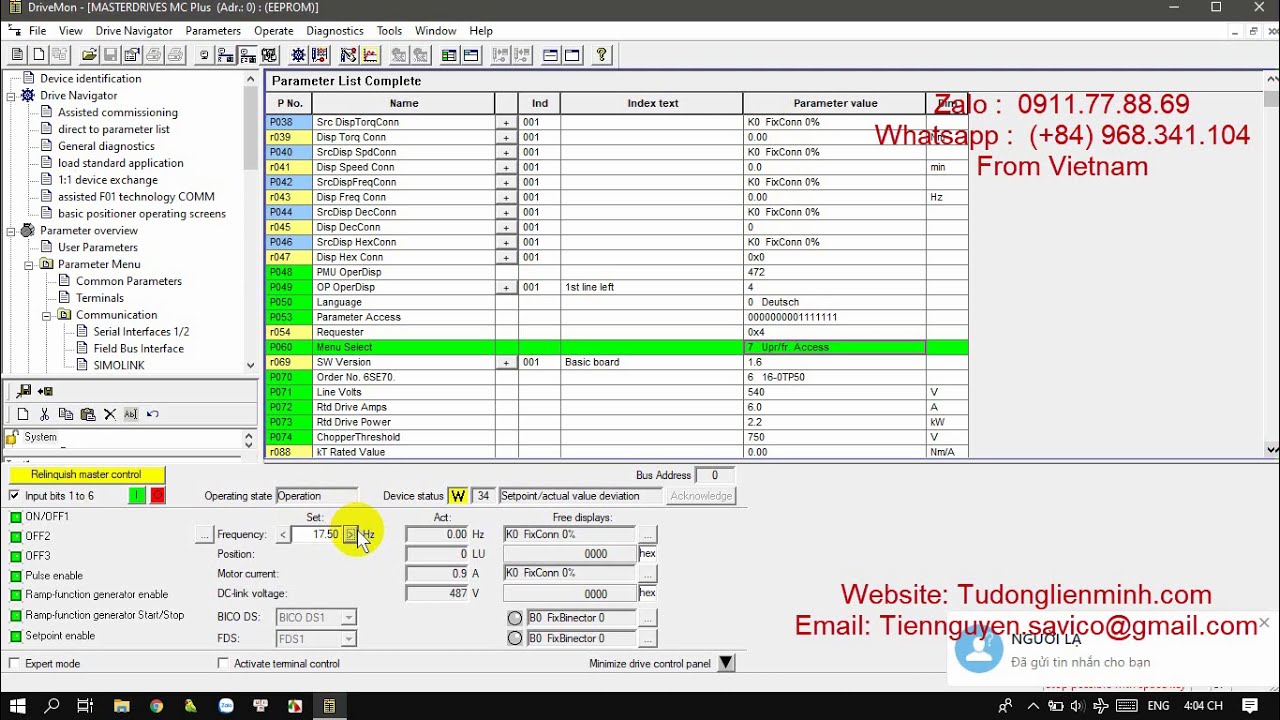Screen dimensions: 1280x720
Task: Toggle Ramp-function generator Start/Stop bit
Action: (15, 616)
